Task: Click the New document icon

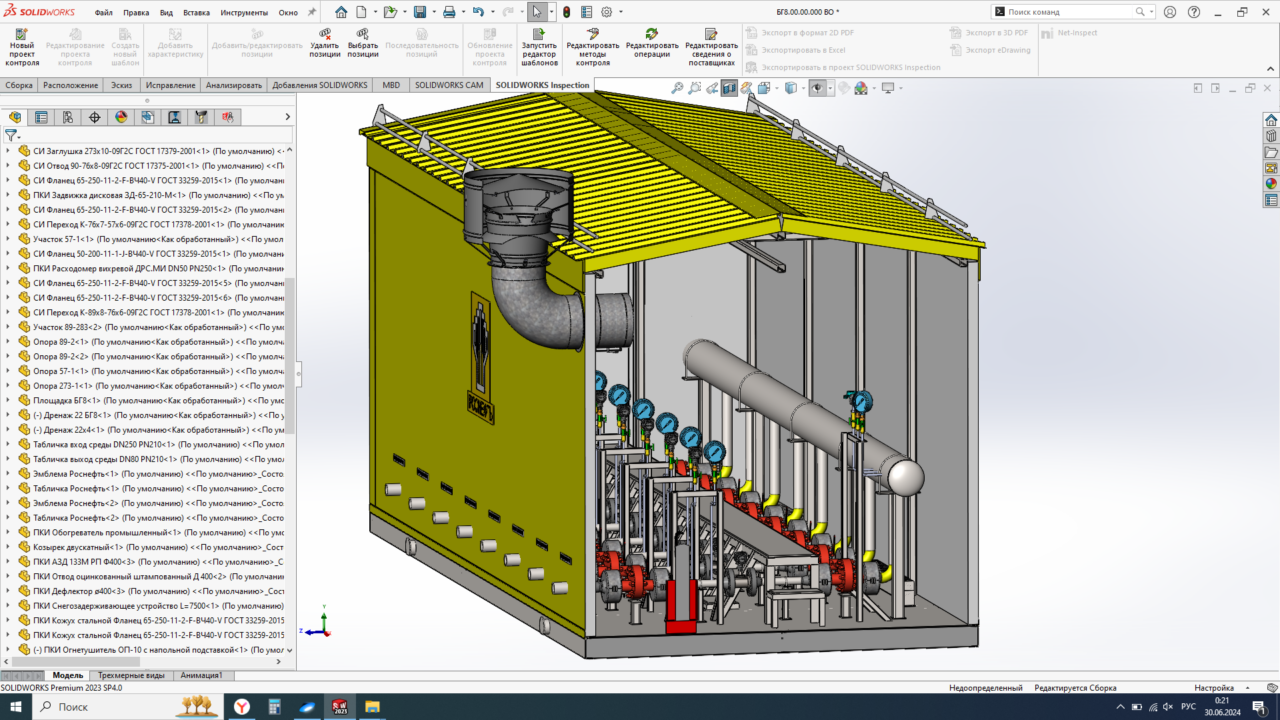Action: (361, 13)
